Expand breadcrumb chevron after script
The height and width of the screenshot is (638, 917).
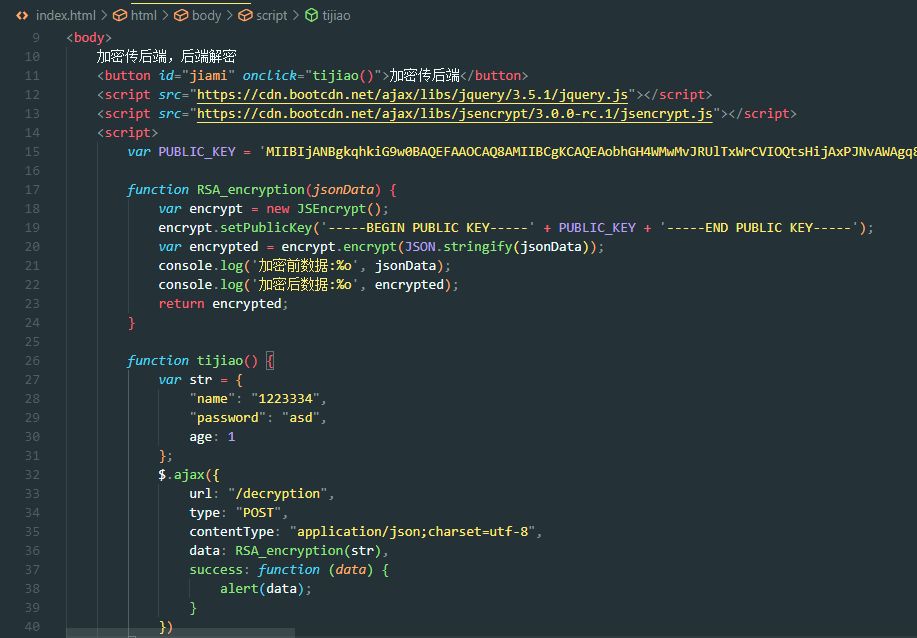coord(296,16)
